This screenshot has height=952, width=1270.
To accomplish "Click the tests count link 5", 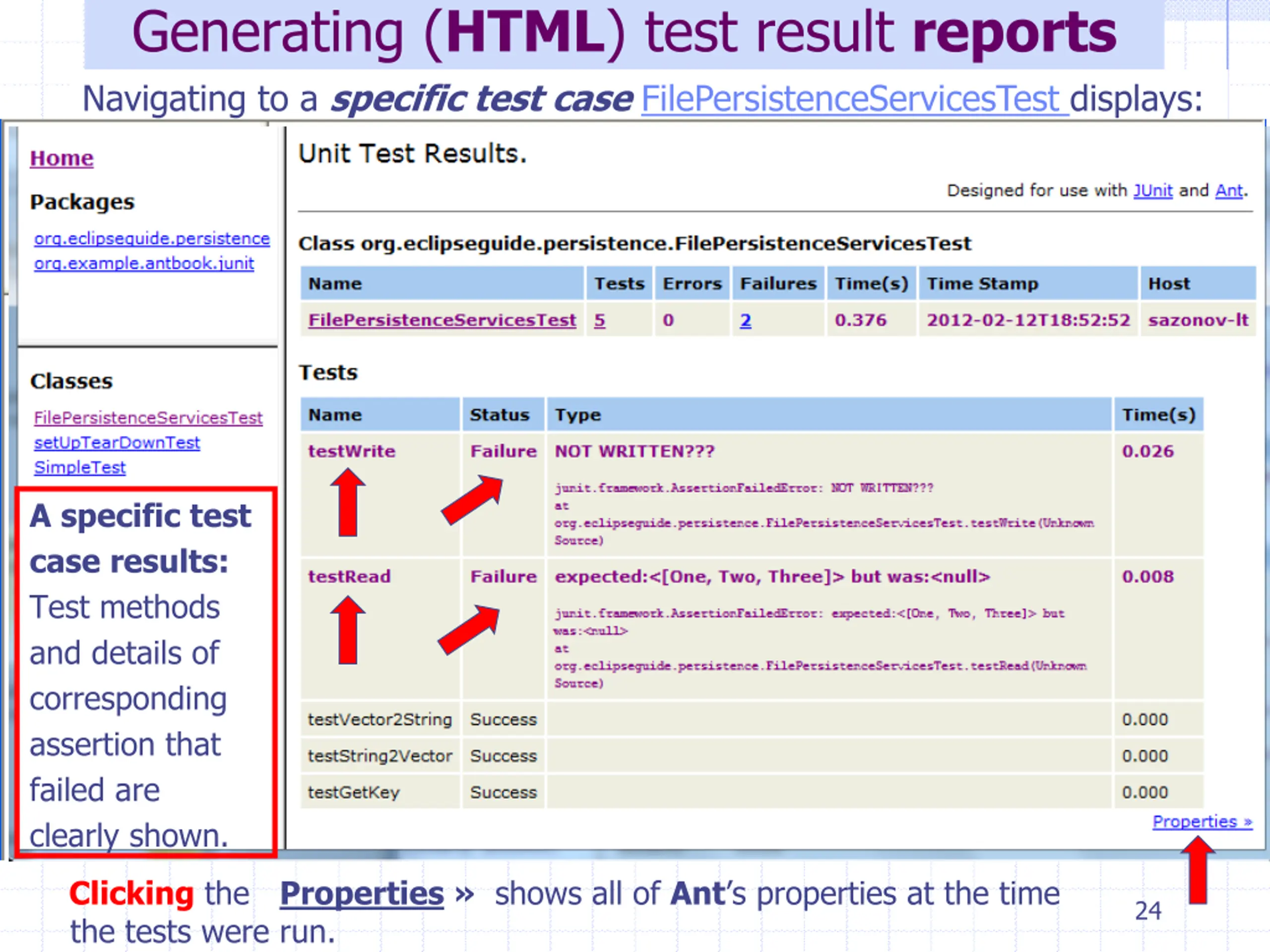I will pos(599,320).
